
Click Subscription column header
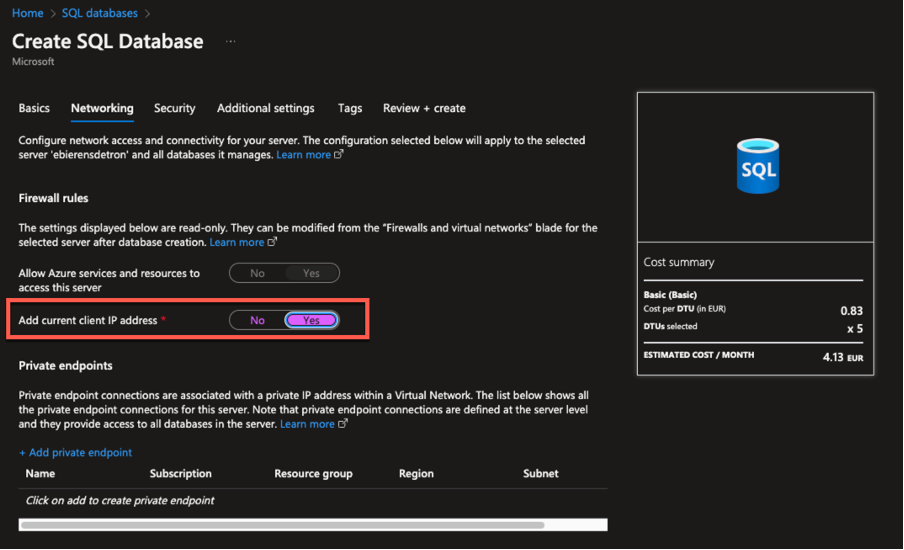pos(180,473)
